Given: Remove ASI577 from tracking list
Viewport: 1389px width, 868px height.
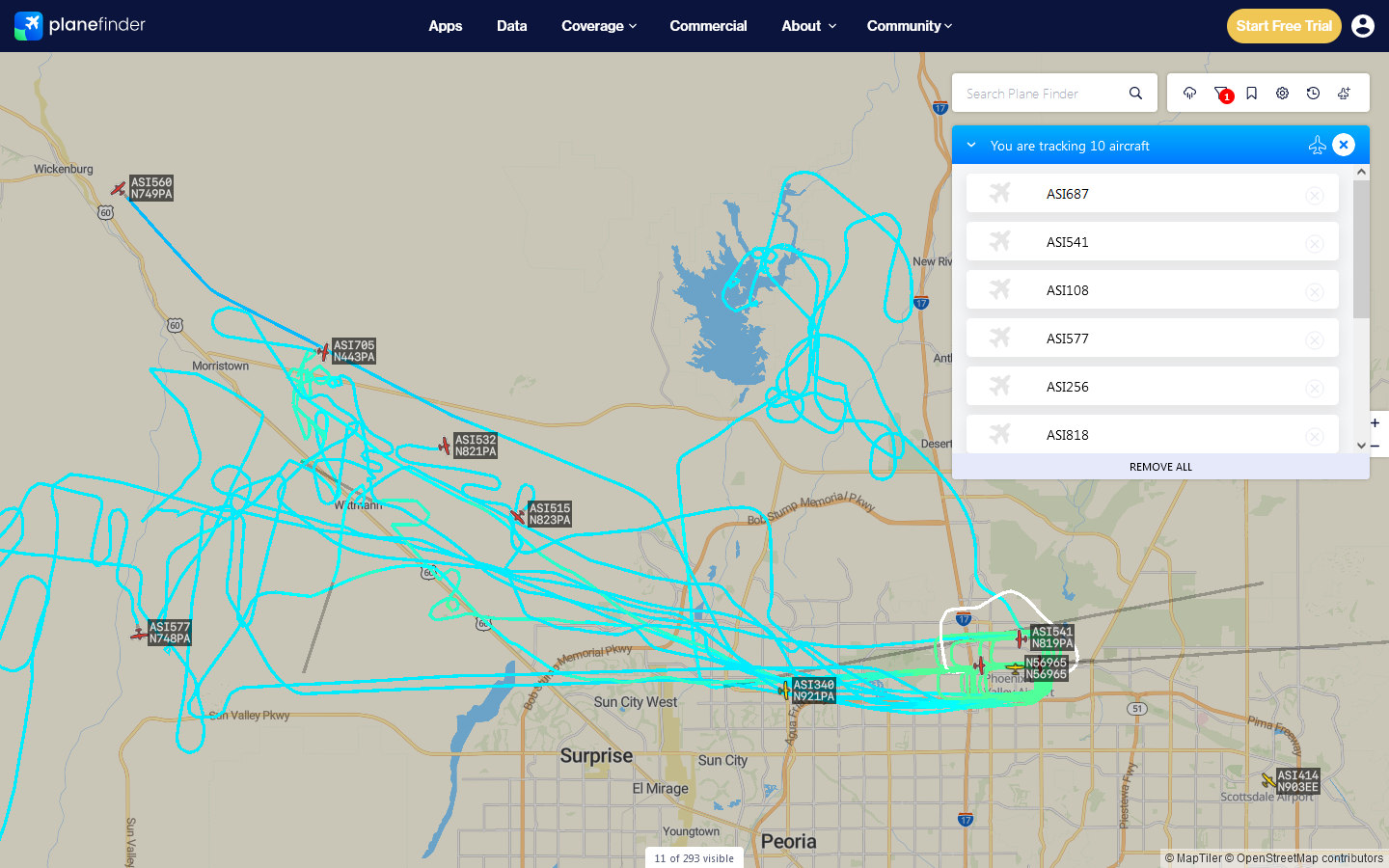Looking at the screenshot, I should click(1314, 339).
